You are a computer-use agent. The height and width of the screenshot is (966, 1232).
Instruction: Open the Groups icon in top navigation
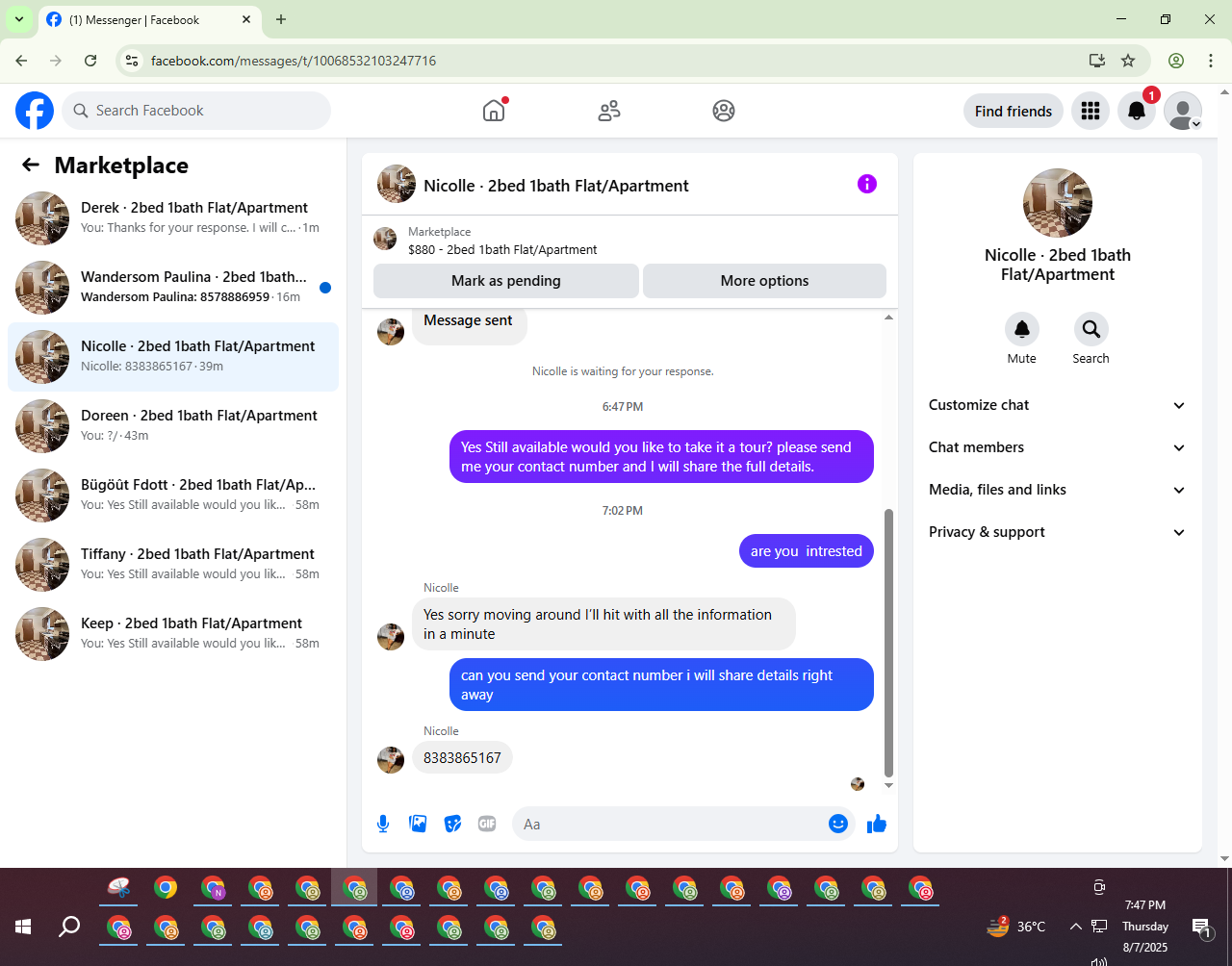point(724,111)
